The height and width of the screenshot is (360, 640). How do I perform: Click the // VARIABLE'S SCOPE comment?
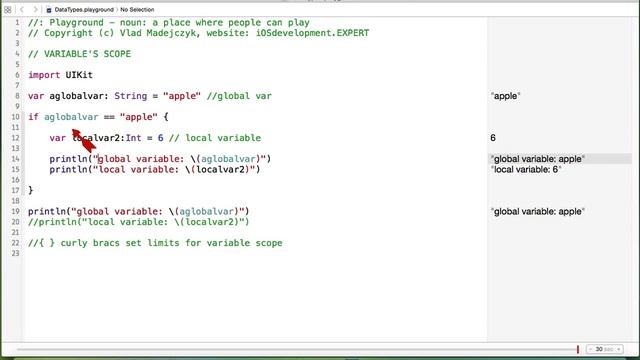80,54
